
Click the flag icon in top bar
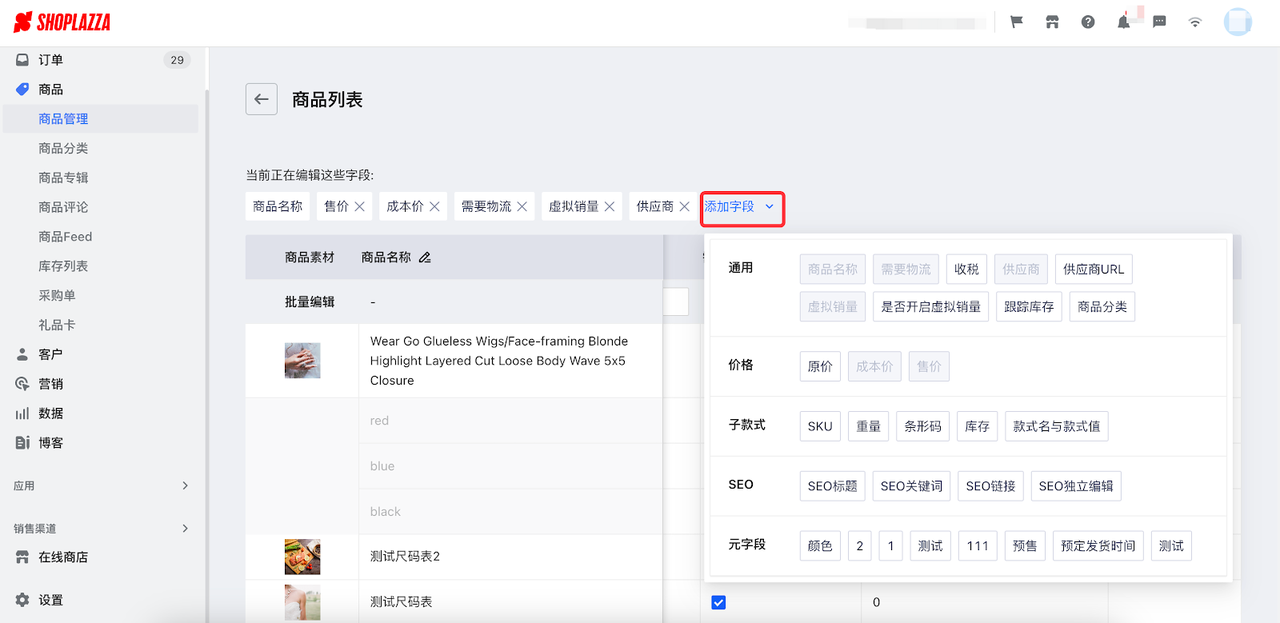tap(1016, 21)
